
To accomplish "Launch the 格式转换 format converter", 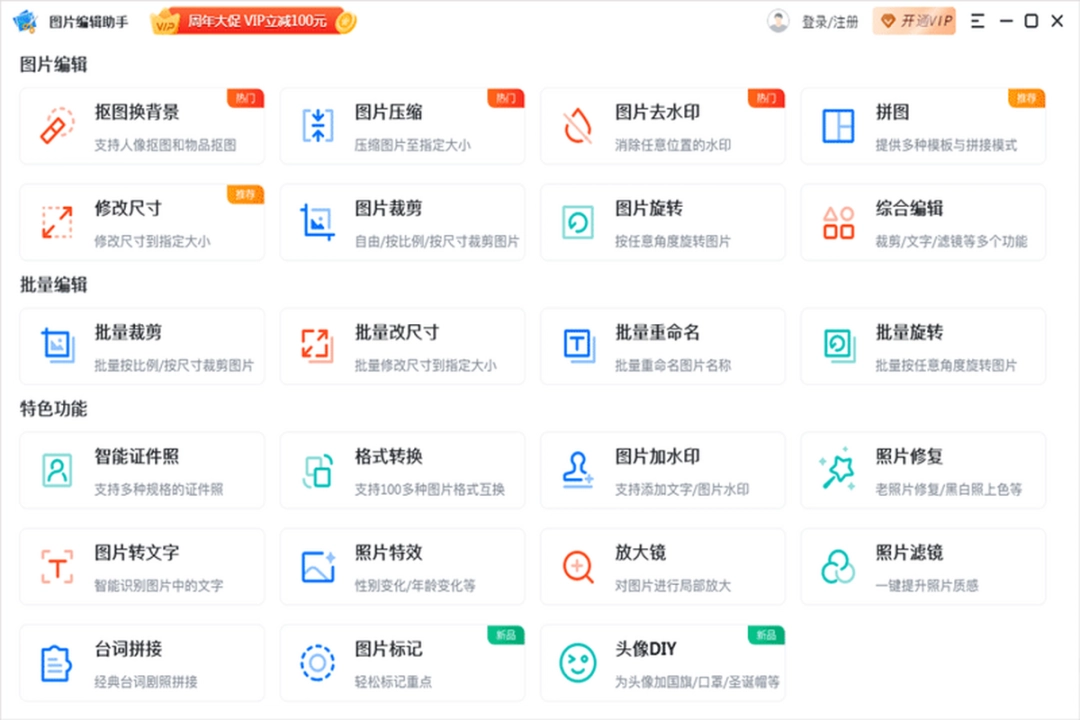I will pyautogui.click(x=402, y=470).
